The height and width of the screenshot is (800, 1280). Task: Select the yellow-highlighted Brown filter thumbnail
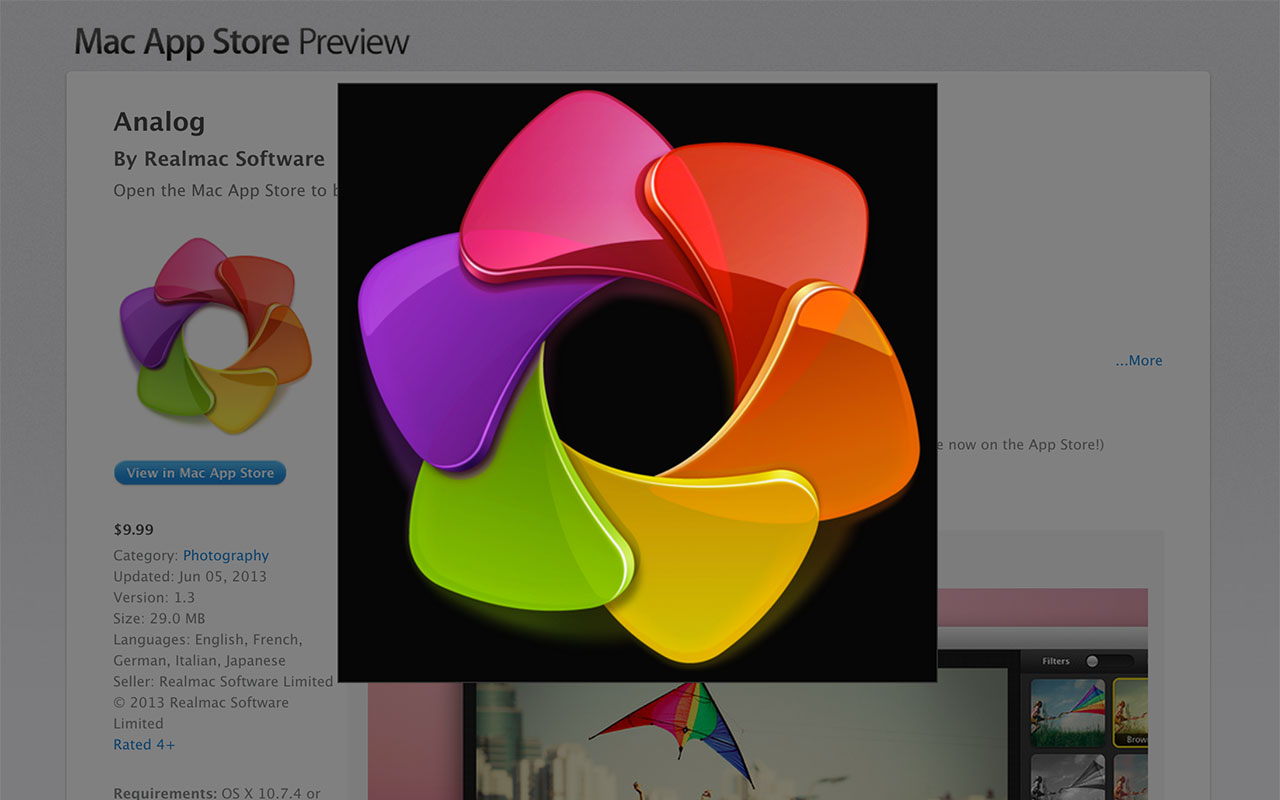click(1131, 713)
